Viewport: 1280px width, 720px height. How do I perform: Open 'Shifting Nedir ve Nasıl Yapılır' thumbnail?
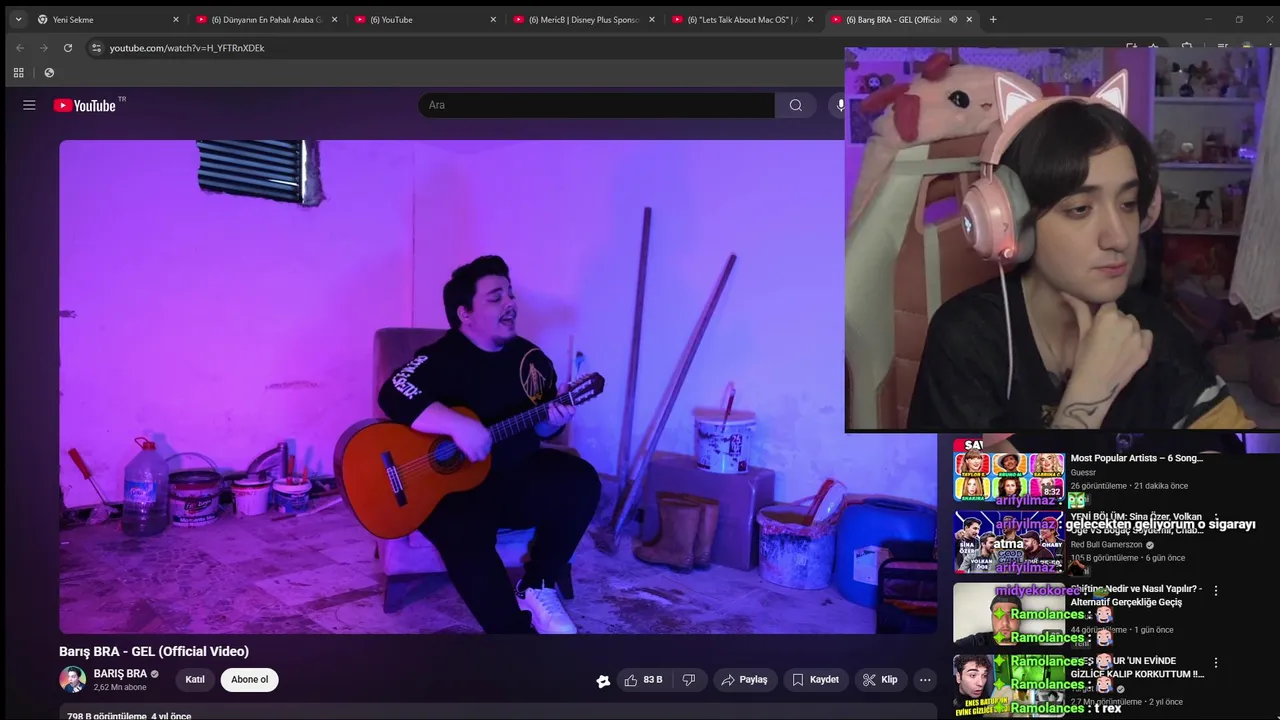(x=1009, y=614)
